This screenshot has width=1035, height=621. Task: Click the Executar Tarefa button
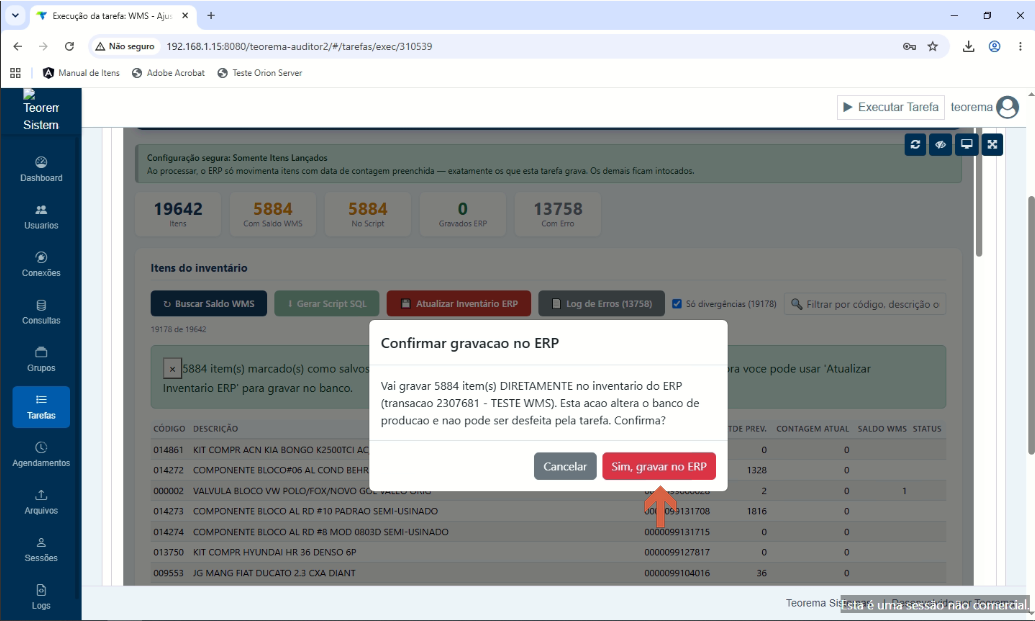pyautogui.click(x=890, y=107)
